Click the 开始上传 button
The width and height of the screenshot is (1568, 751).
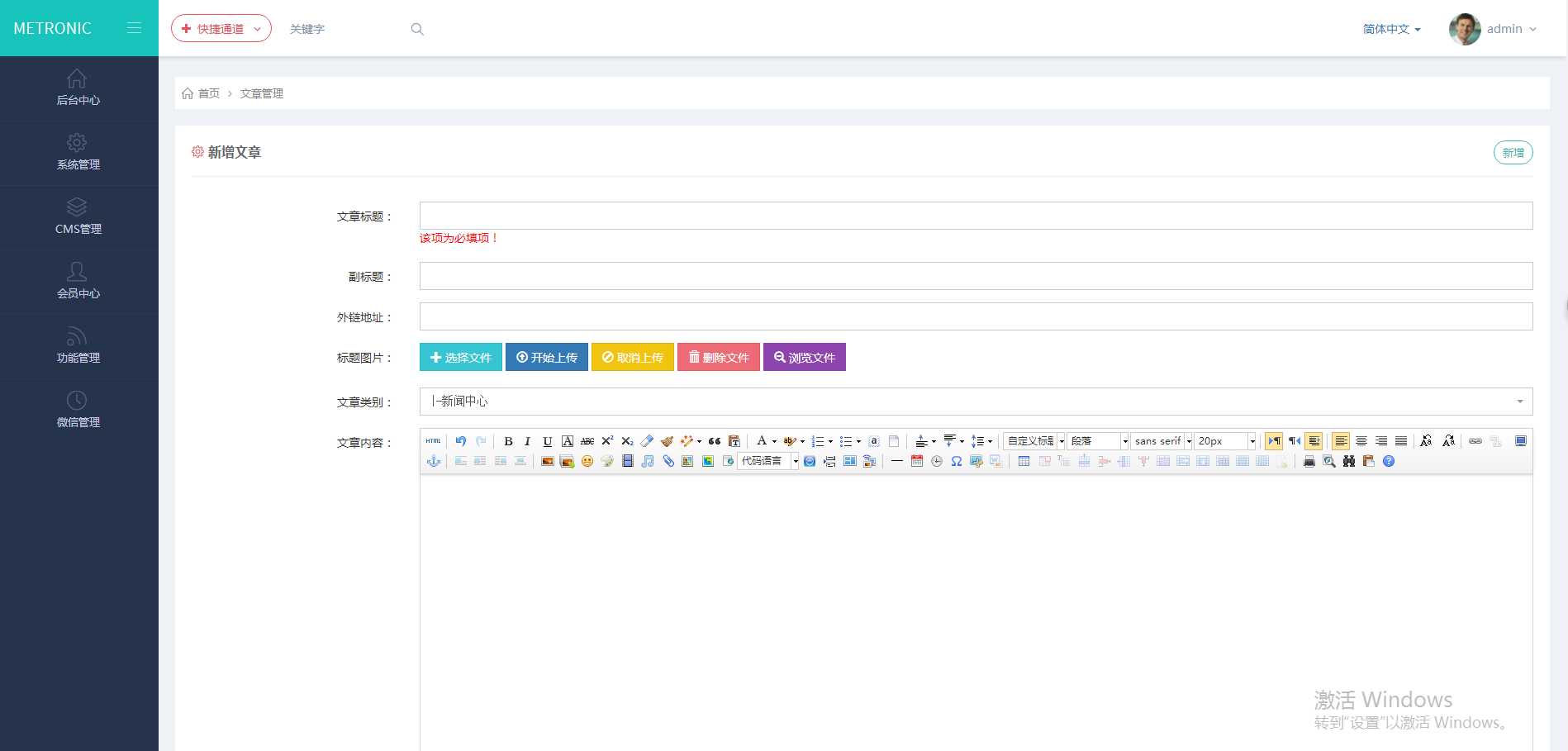(547, 357)
